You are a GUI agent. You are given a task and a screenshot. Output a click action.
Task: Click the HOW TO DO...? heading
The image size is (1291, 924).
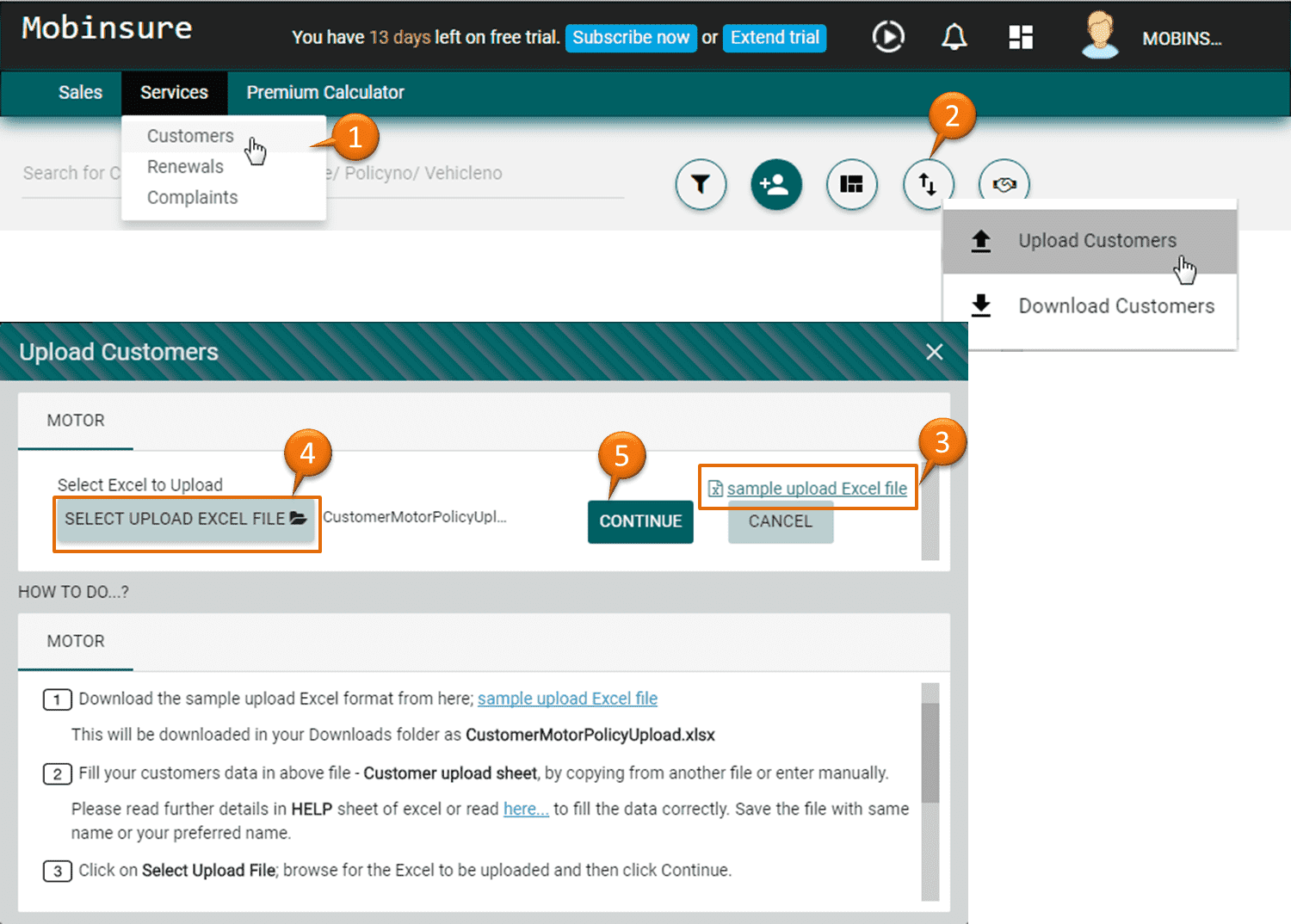(x=74, y=592)
